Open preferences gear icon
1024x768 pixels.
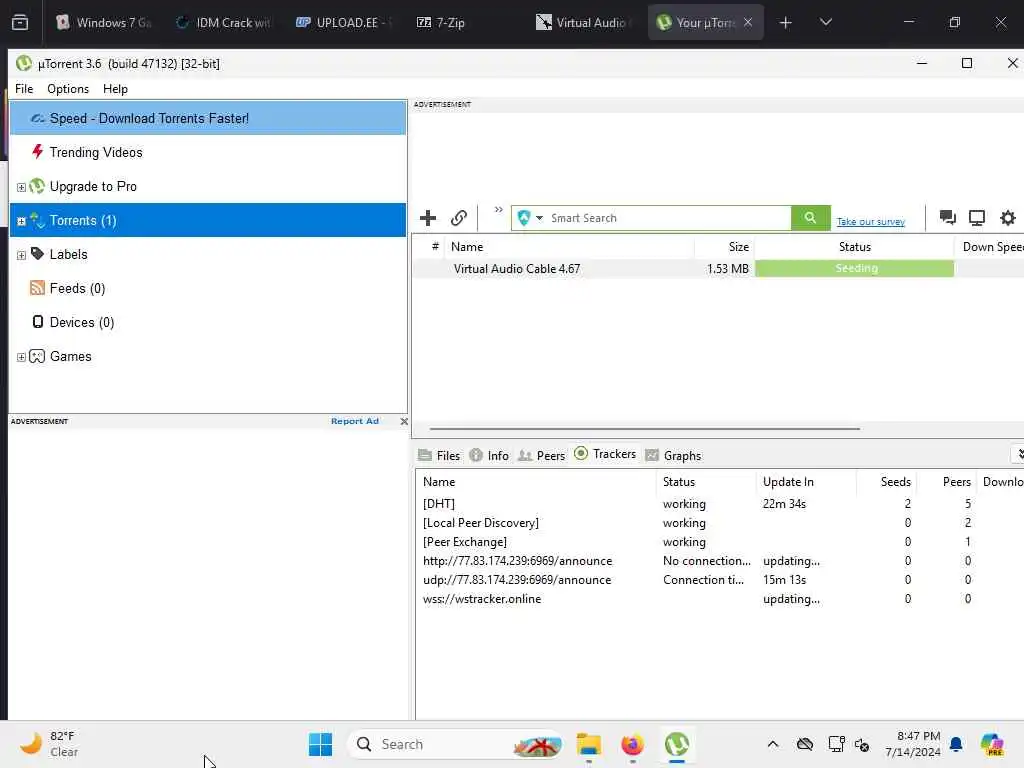pos(1008,217)
